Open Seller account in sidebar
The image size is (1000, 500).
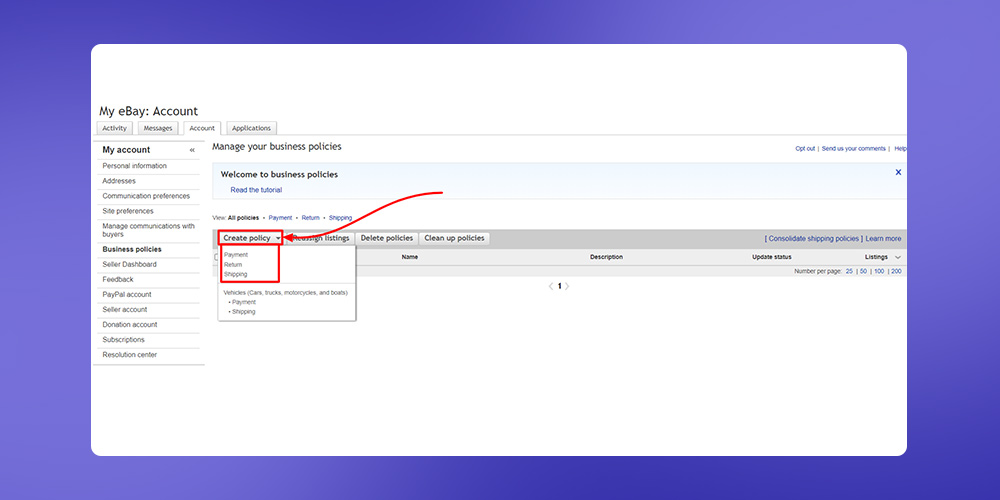click(125, 309)
